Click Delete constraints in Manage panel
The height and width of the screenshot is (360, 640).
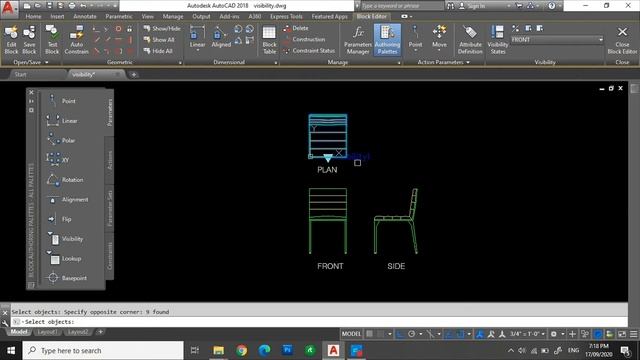tap(296, 28)
